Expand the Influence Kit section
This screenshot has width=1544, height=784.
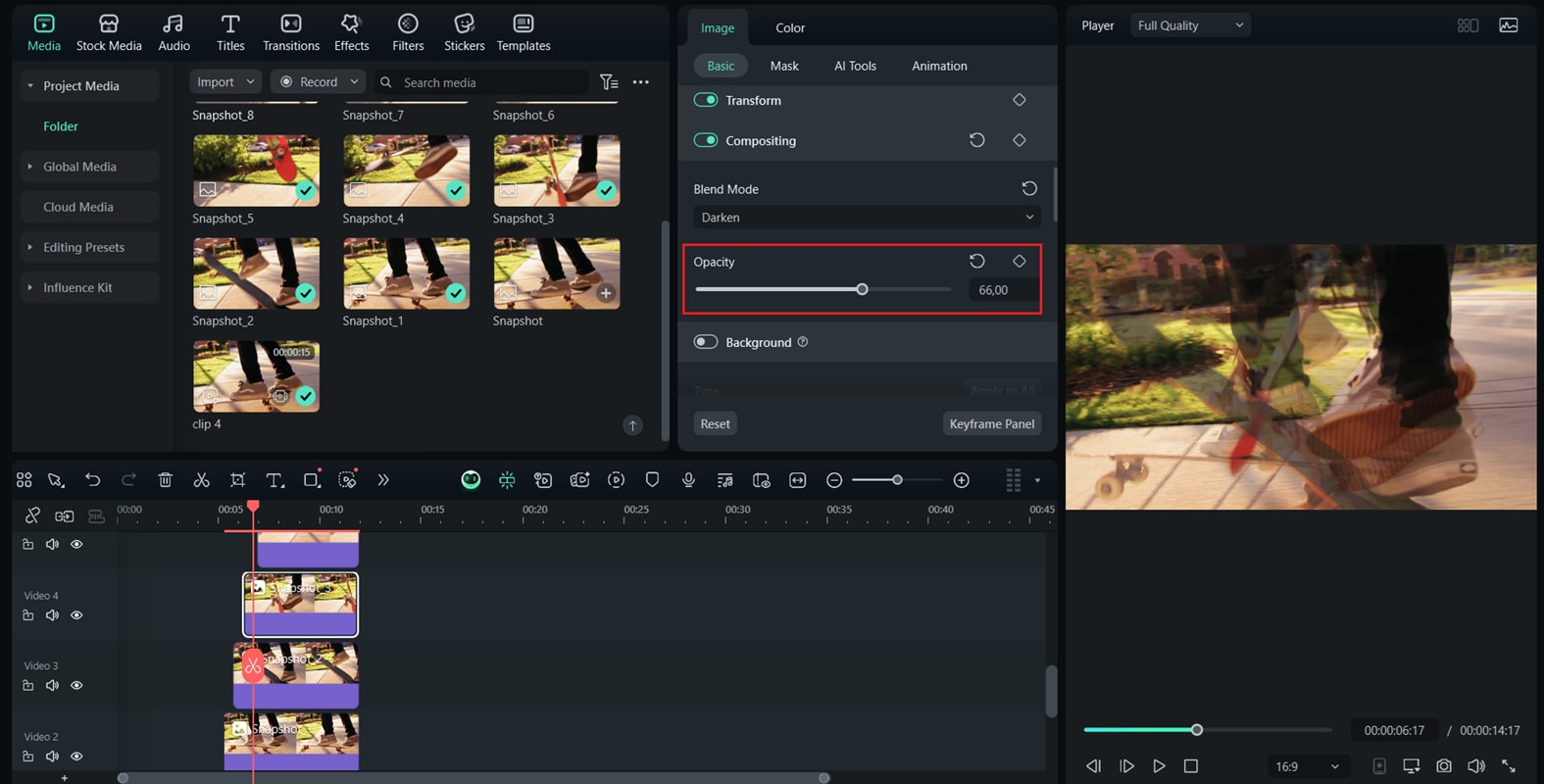click(x=30, y=287)
